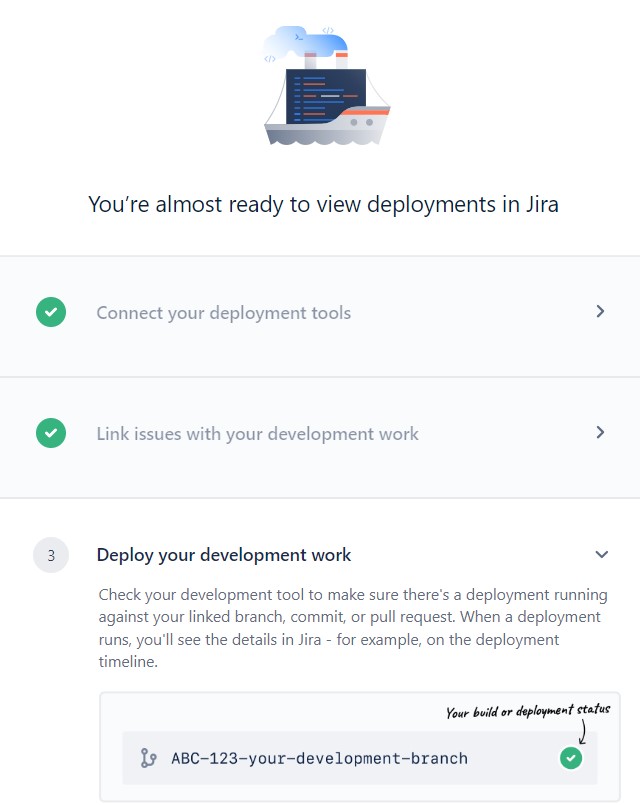Image resolution: width=640 pixels, height=805 pixels.
Task: Collapse the Deploy your development work section chevron
Action: pyautogui.click(x=602, y=554)
